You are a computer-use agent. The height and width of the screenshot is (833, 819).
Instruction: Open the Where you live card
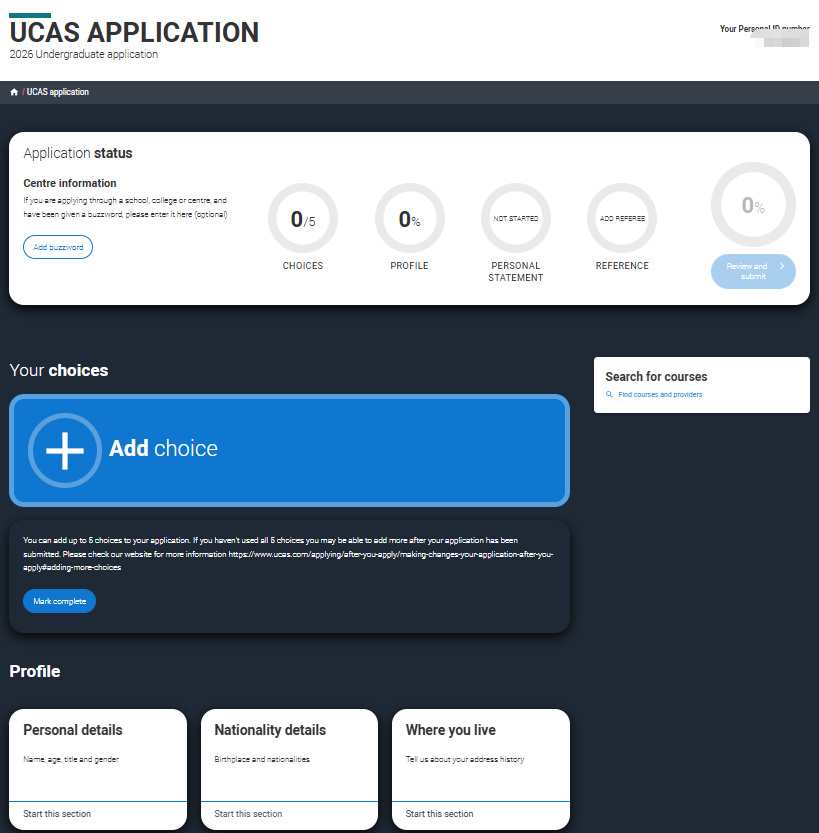(x=481, y=769)
